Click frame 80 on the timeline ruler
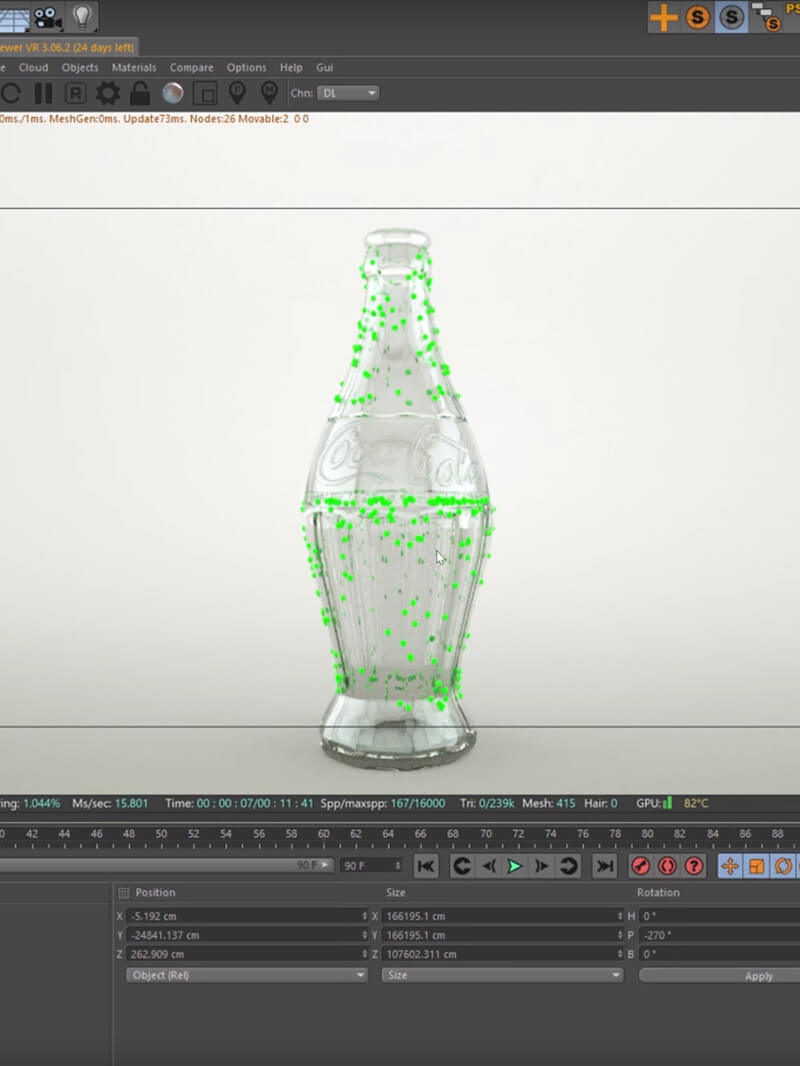Viewport: 800px width, 1066px height. tap(647, 834)
